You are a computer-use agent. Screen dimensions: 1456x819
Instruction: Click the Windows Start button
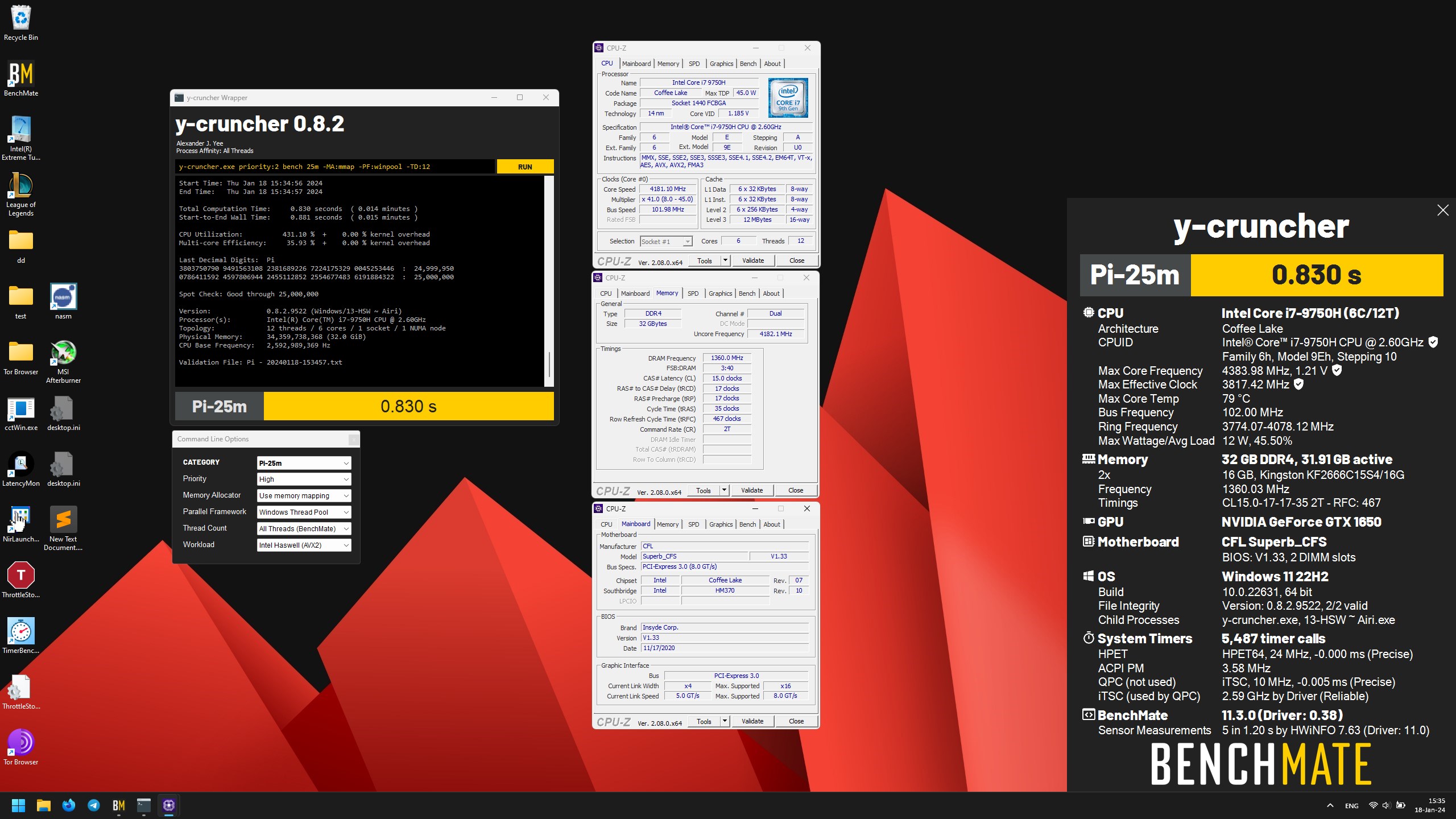pyautogui.click(x=18, y=805)
